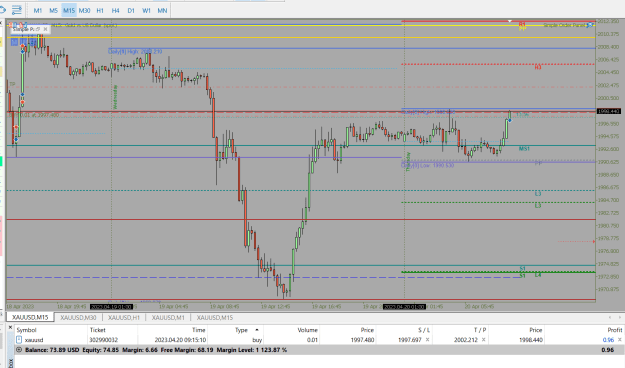
Task: Click the MS1 pivot level label
Action: [x=524, y=149]
